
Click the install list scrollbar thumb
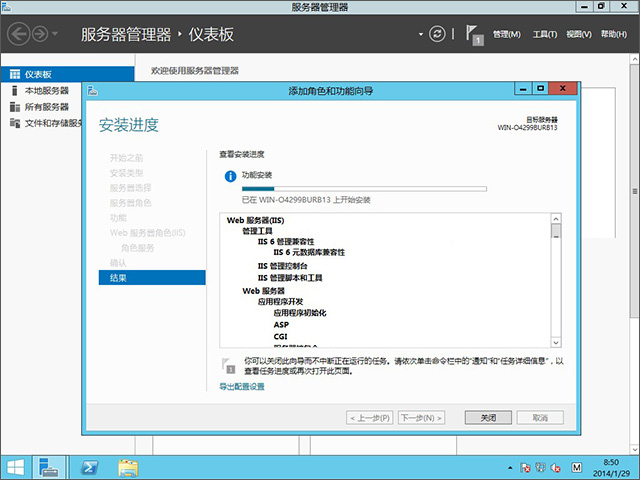(x=556, y=231)
